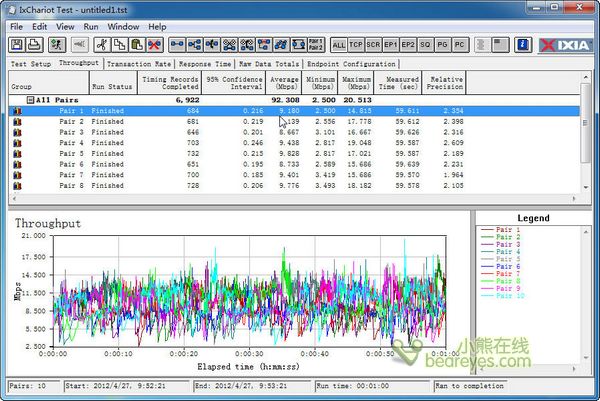
Task: Click the pairs table scroll-down arrow
Action: pyautogui.click(x=585, y=187)
